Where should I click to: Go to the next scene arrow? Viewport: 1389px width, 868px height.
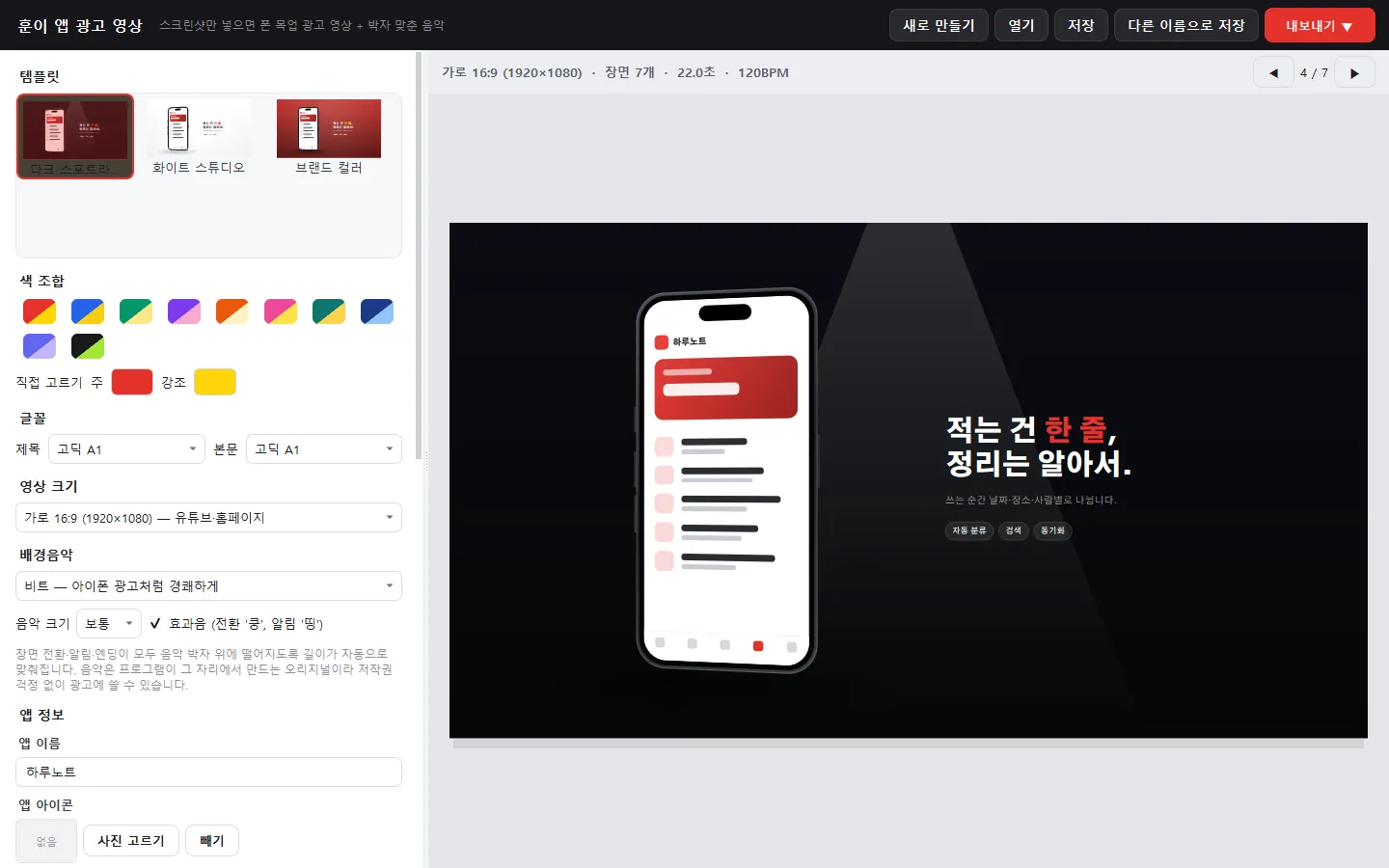(x=1354, y=72)
